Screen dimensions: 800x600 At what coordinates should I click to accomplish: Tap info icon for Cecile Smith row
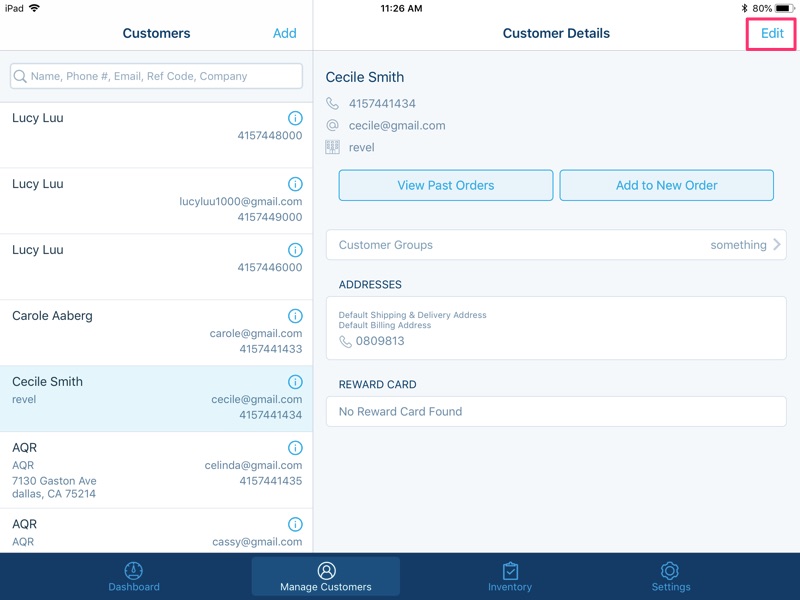(295, 382)
